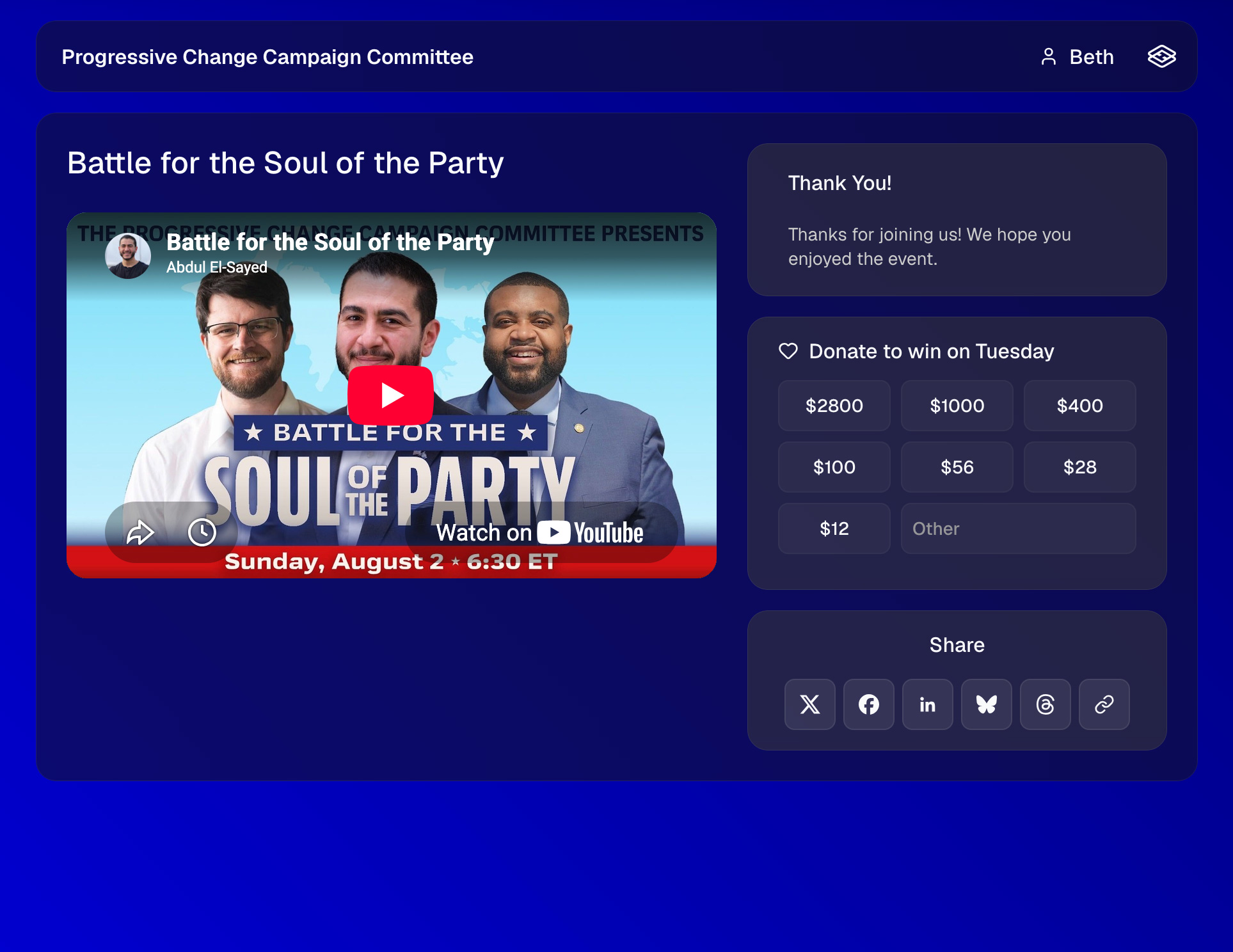Viewport: 1233px width, 952px height.
Task: Select the $2800 donation amount
Action: (x=834, y=406)
